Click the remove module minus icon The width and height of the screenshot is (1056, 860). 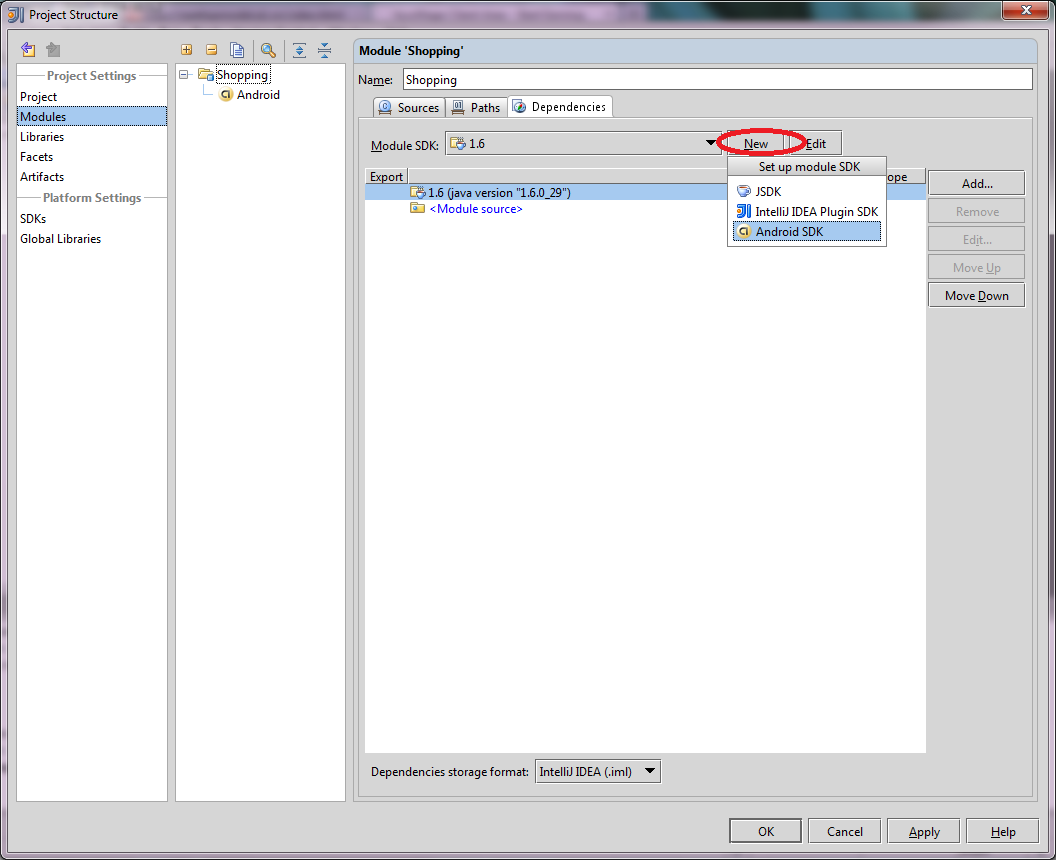[x=211, y=50]
